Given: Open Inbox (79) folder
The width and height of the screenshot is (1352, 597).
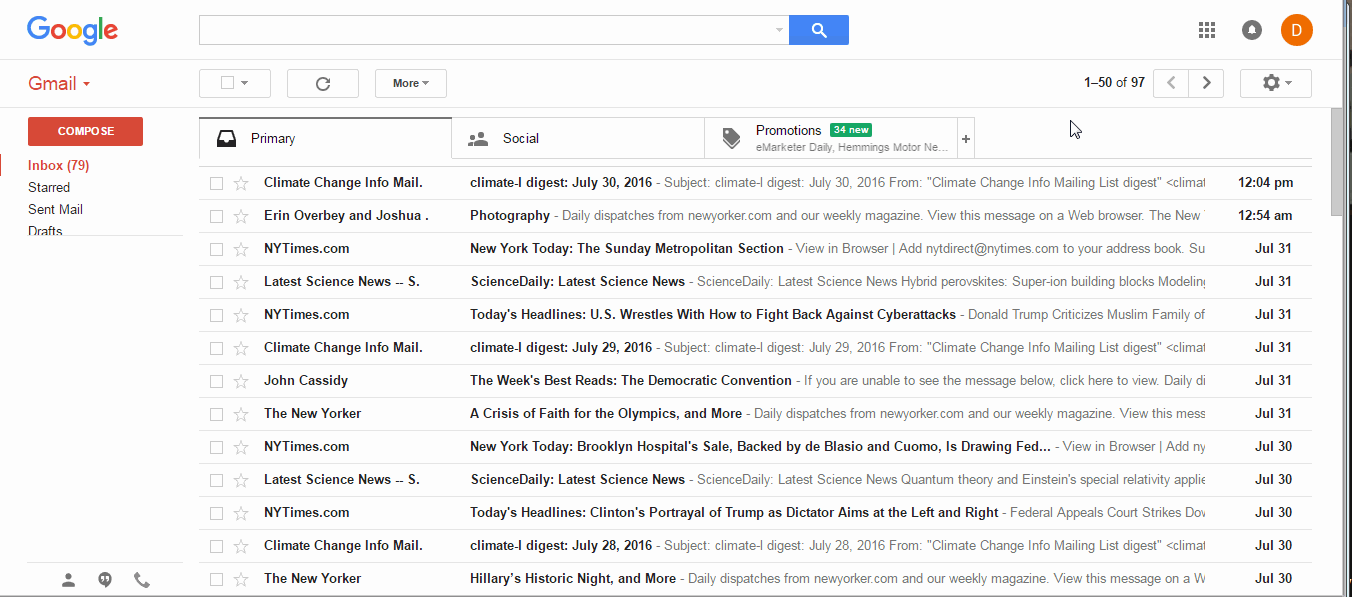Looking at the screenshot, I should pos(58,166).
